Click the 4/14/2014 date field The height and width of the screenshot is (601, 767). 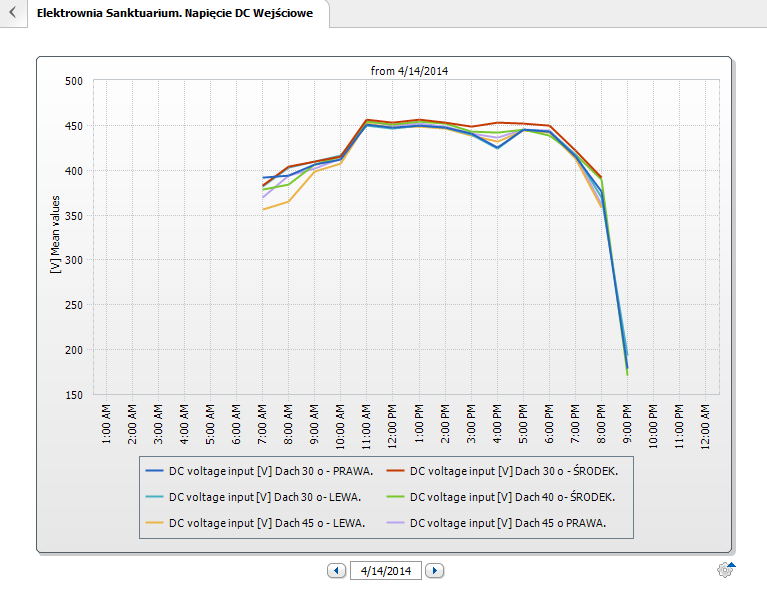point(385,570)
